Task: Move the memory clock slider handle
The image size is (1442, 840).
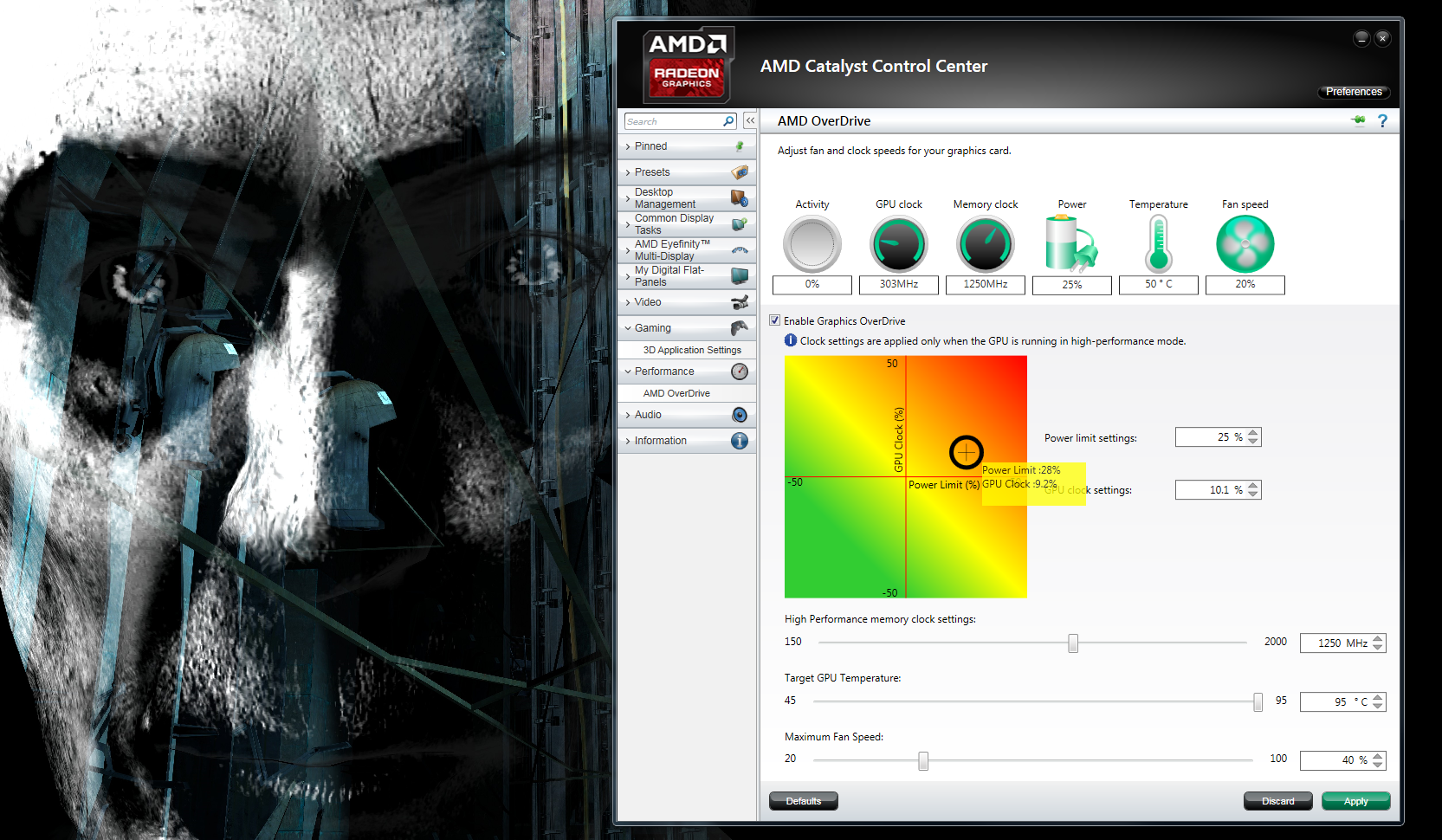Action: click(1073, 643)
